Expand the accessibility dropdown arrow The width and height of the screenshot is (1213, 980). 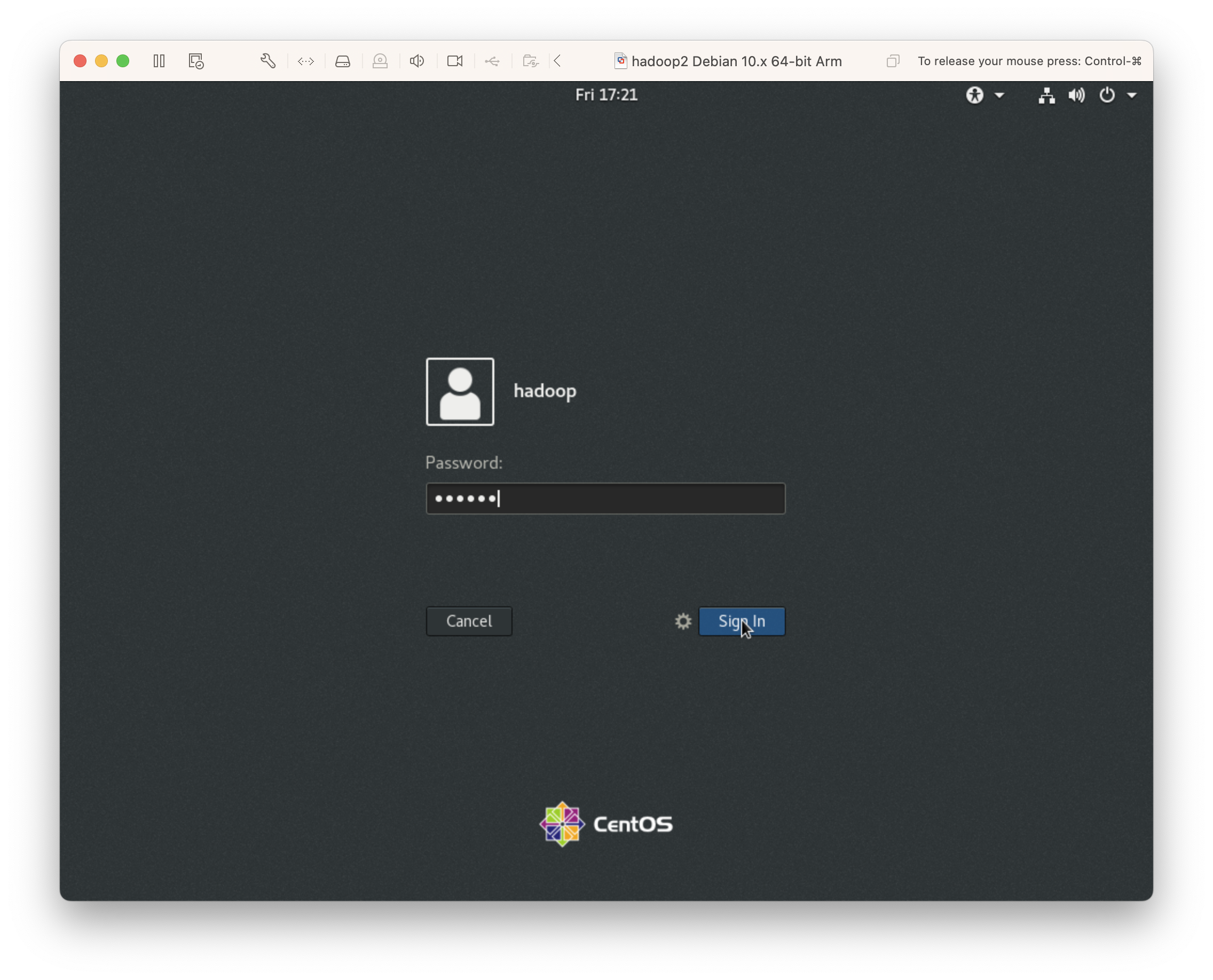tap(999, 95)
